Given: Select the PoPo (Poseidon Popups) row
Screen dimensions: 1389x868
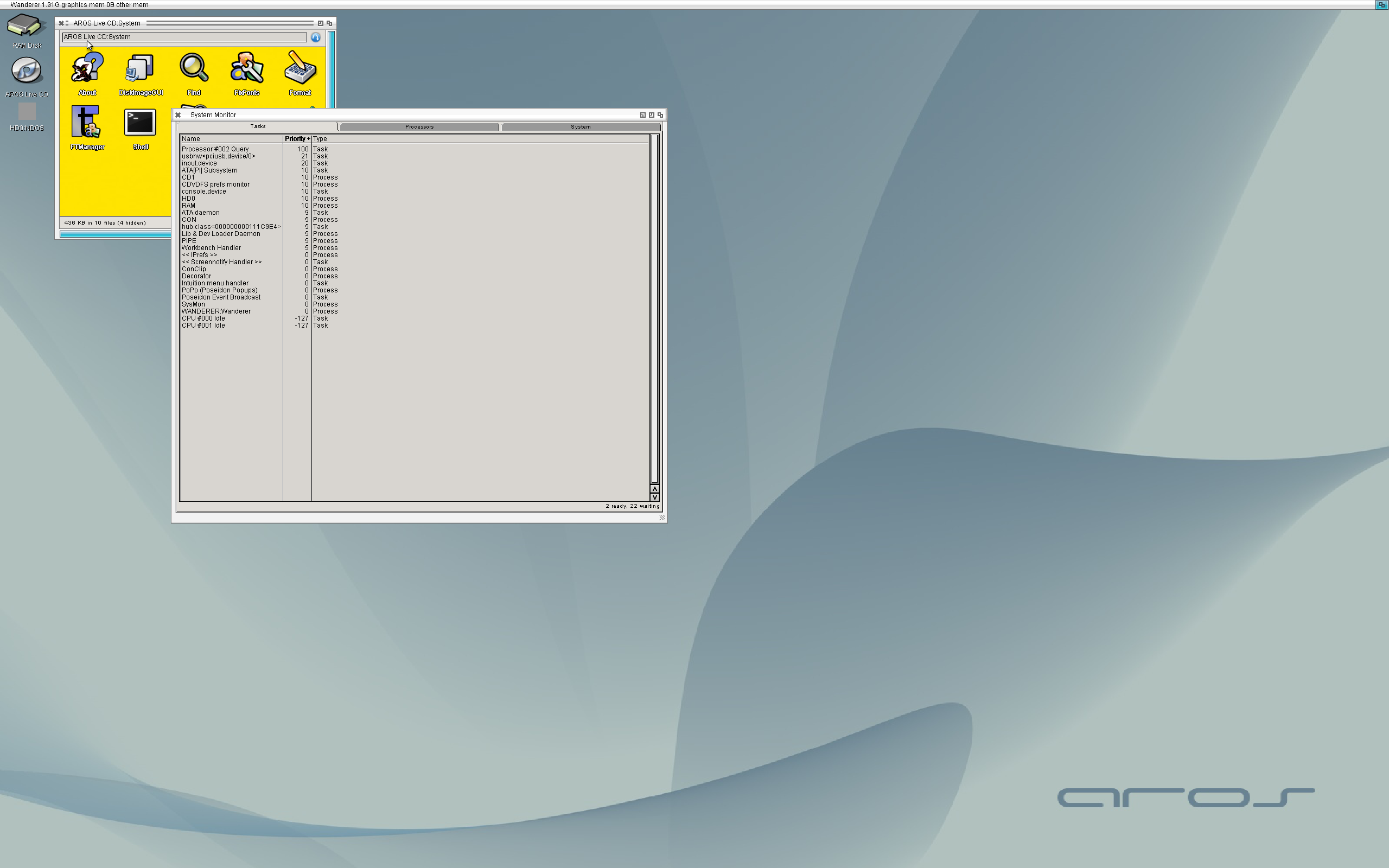Looking at the screenshot, I should click(x=415, y=290).
